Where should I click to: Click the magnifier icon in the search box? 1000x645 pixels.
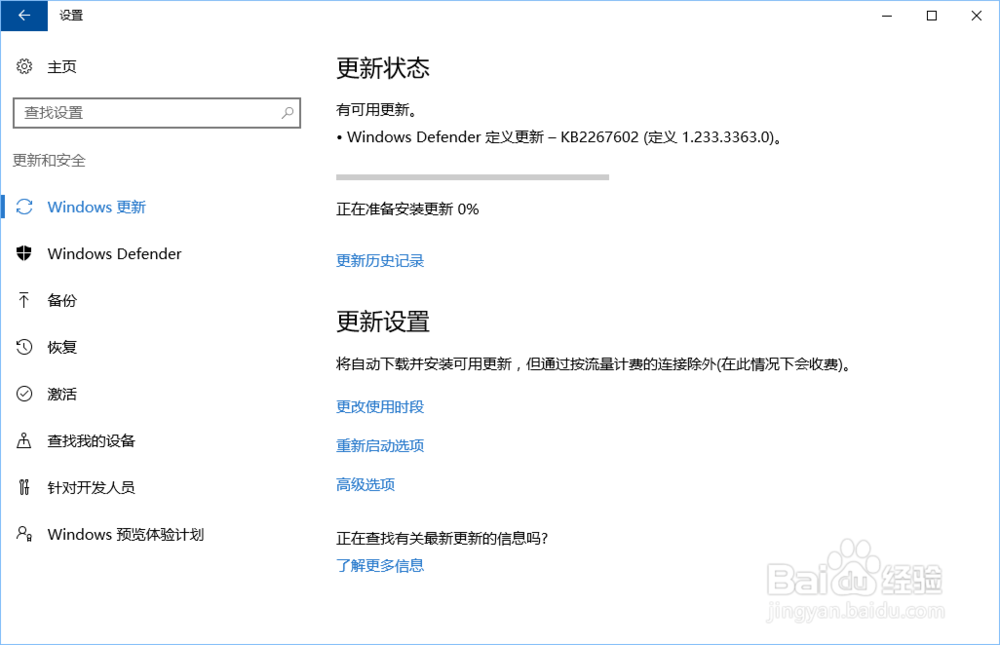[288, 113]
